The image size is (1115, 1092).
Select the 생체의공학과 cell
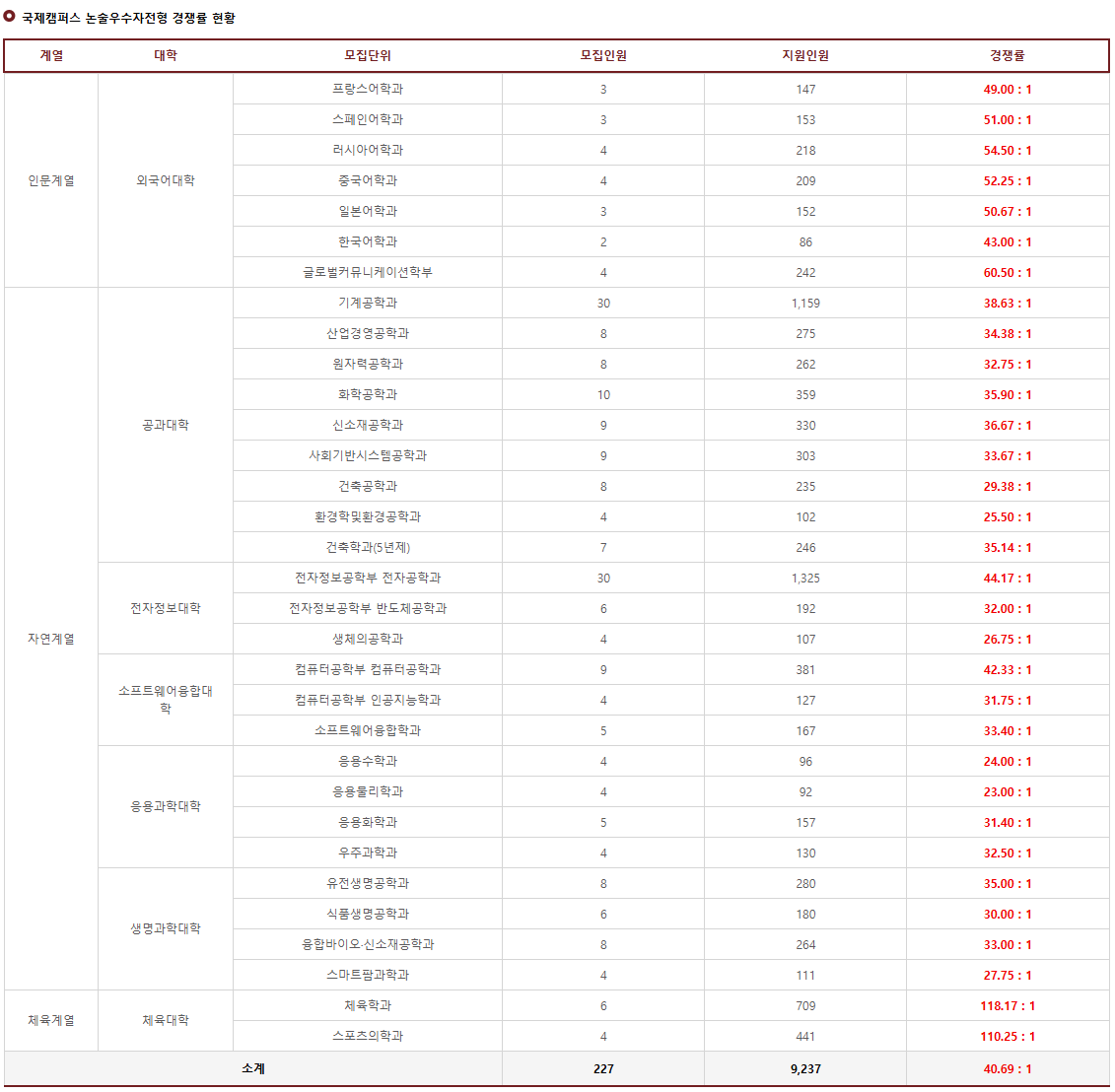[x=368, y=639]
